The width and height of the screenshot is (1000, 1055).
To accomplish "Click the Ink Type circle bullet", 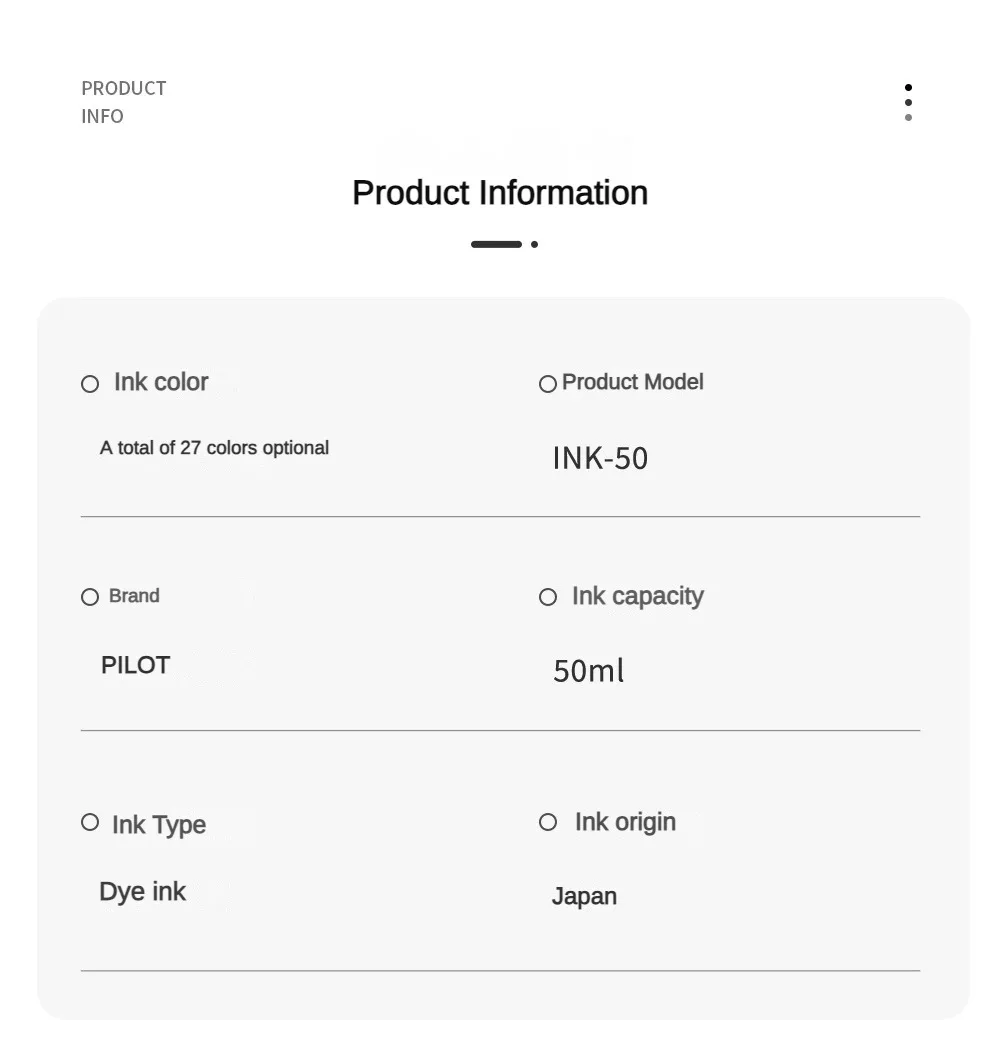I will [90, 822].
